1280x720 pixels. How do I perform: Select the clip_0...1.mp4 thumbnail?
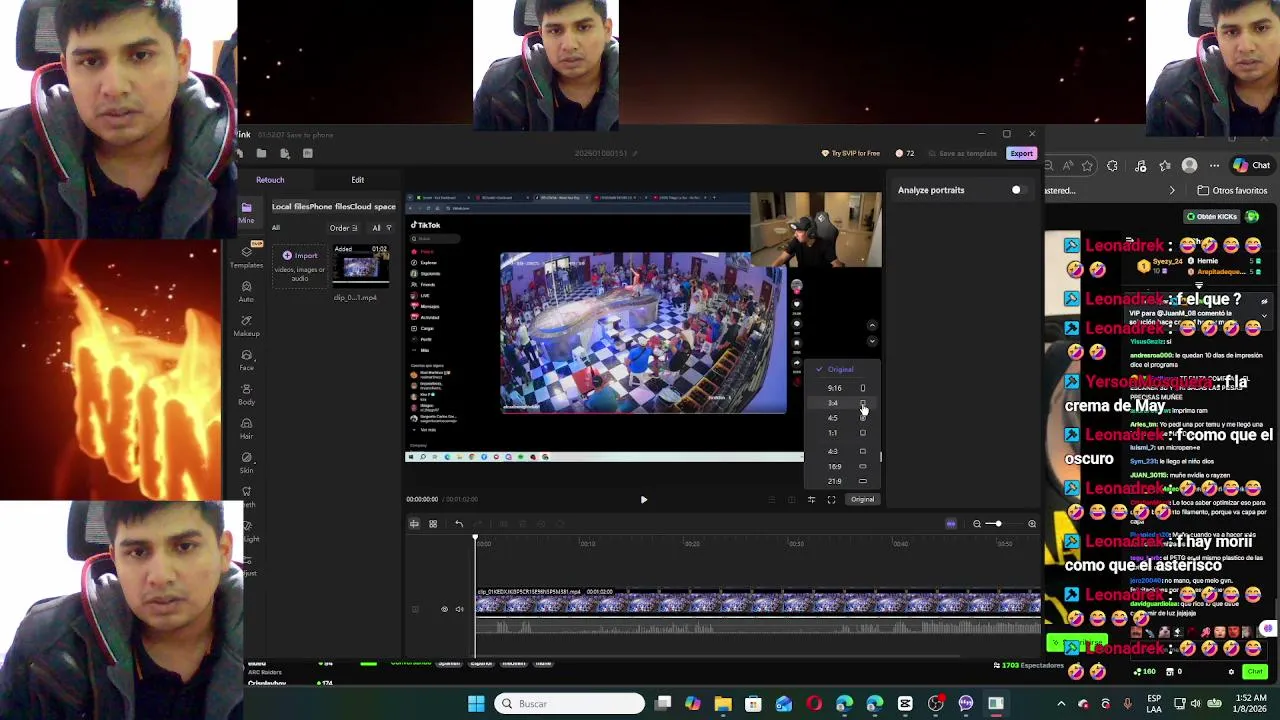pyautogui.click(x=361, y=267)
